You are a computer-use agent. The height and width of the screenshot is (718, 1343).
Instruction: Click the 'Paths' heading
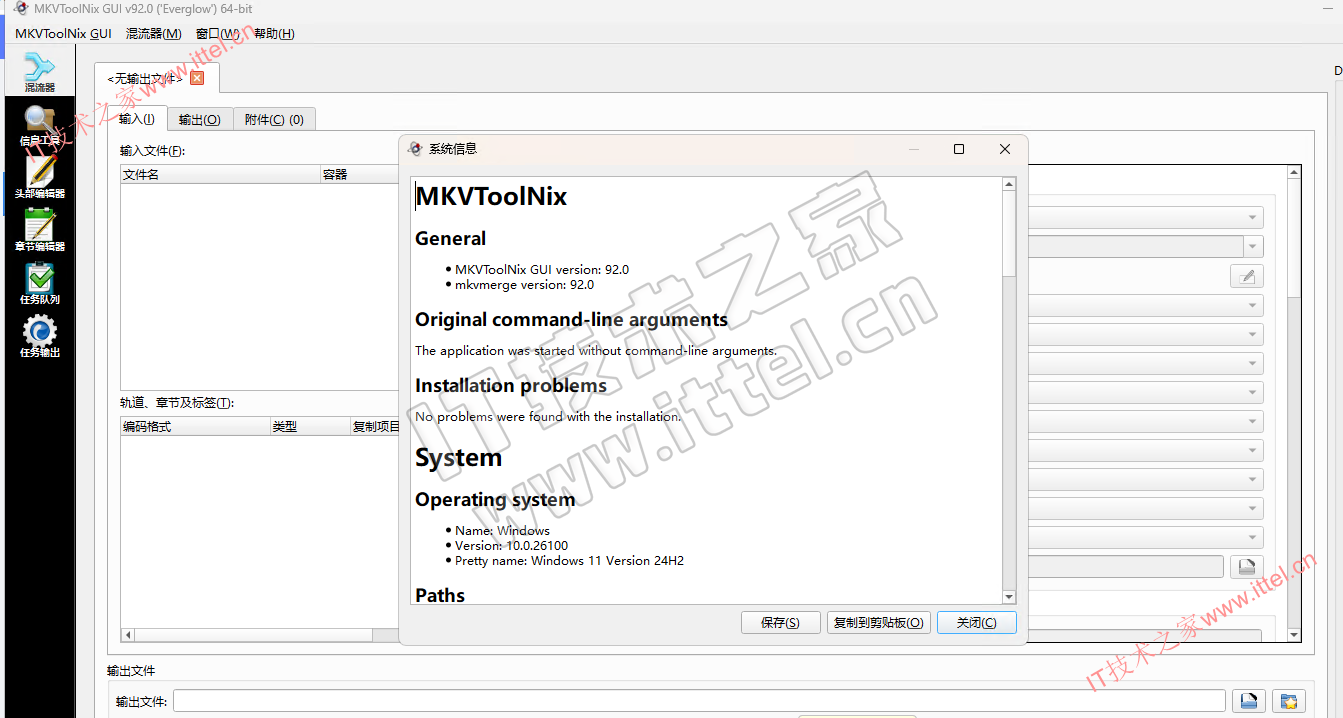pos(440,595)
